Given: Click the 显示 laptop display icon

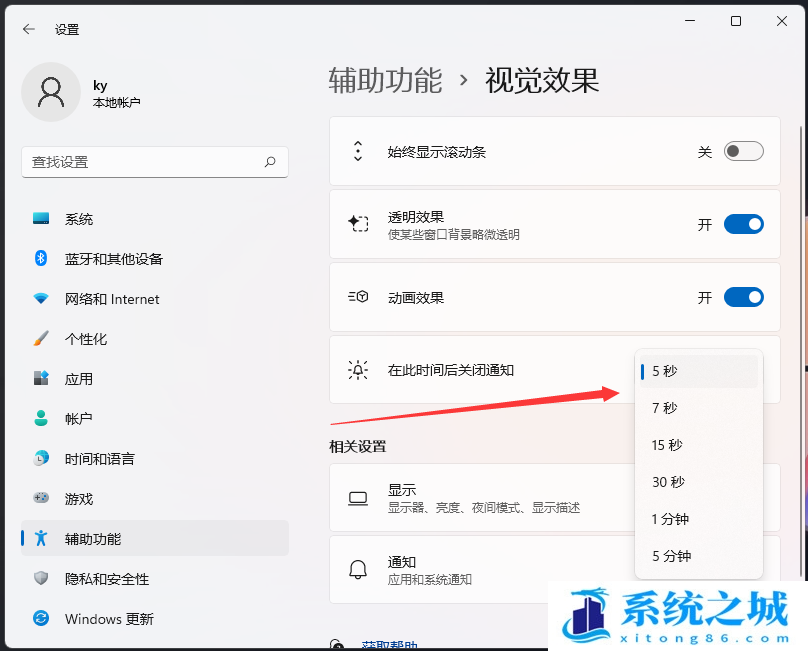Looking at the screenshot, I should (x=358, y=498).
